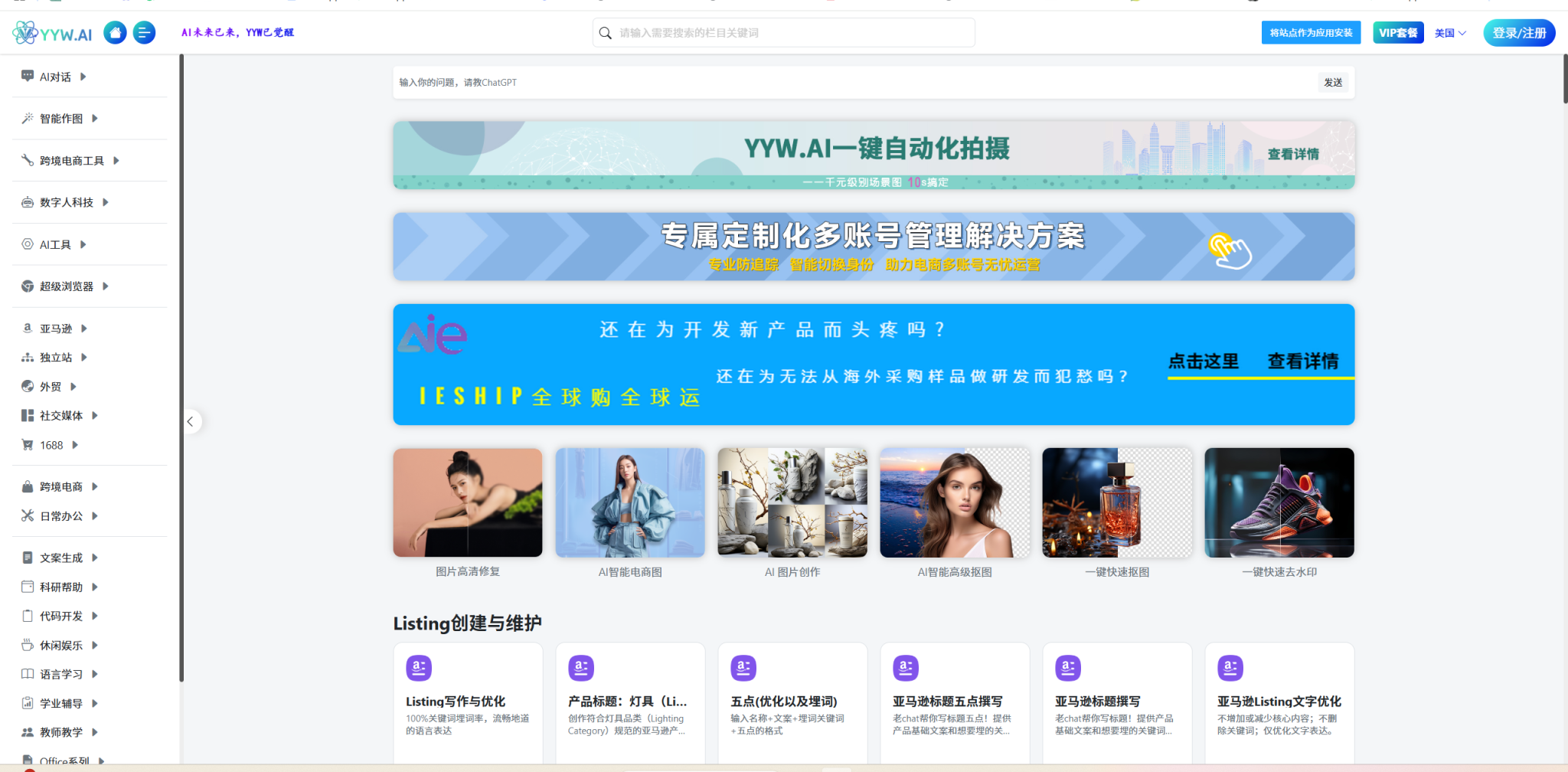Image resolution: width=1568 pixels, height=772 pixels.
Task: Click the YYW.AI logo
Action: coord(52,33)
